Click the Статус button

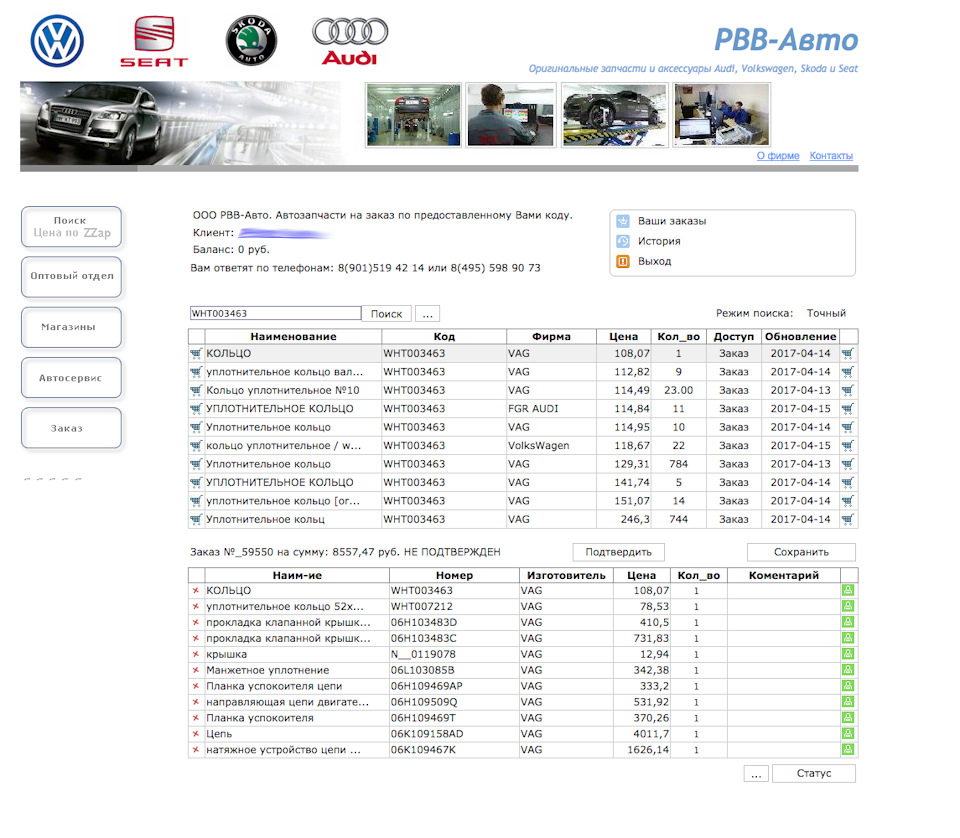(x=814, y=774)
